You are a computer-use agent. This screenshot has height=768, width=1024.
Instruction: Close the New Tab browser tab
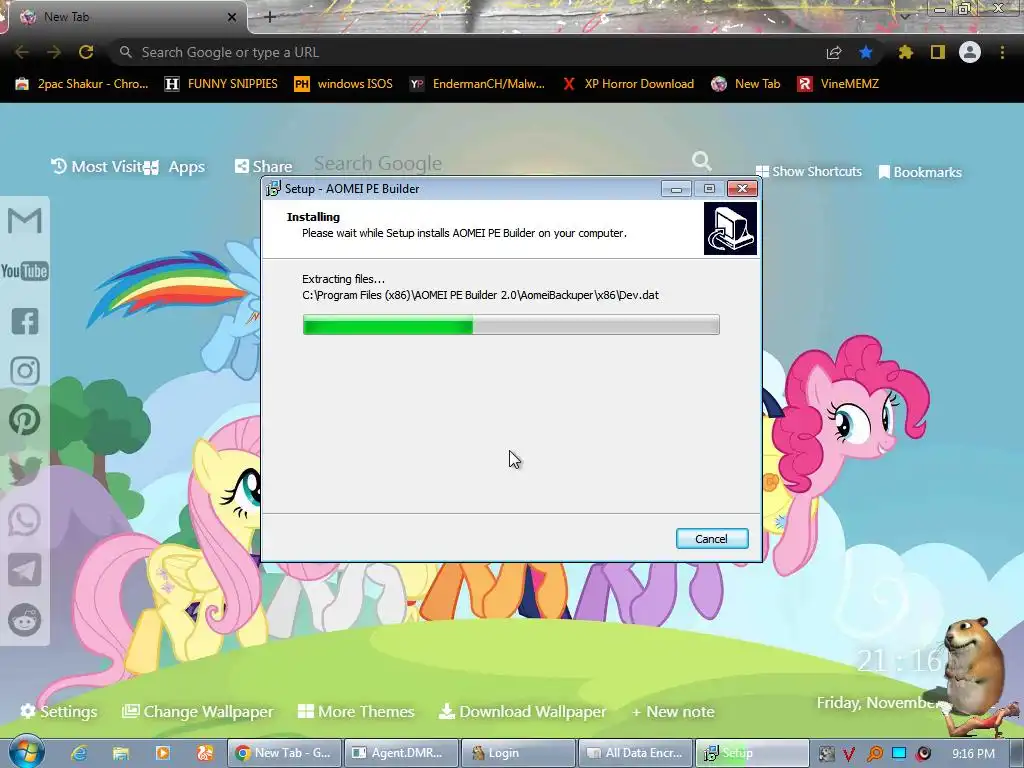coord(232,17)
